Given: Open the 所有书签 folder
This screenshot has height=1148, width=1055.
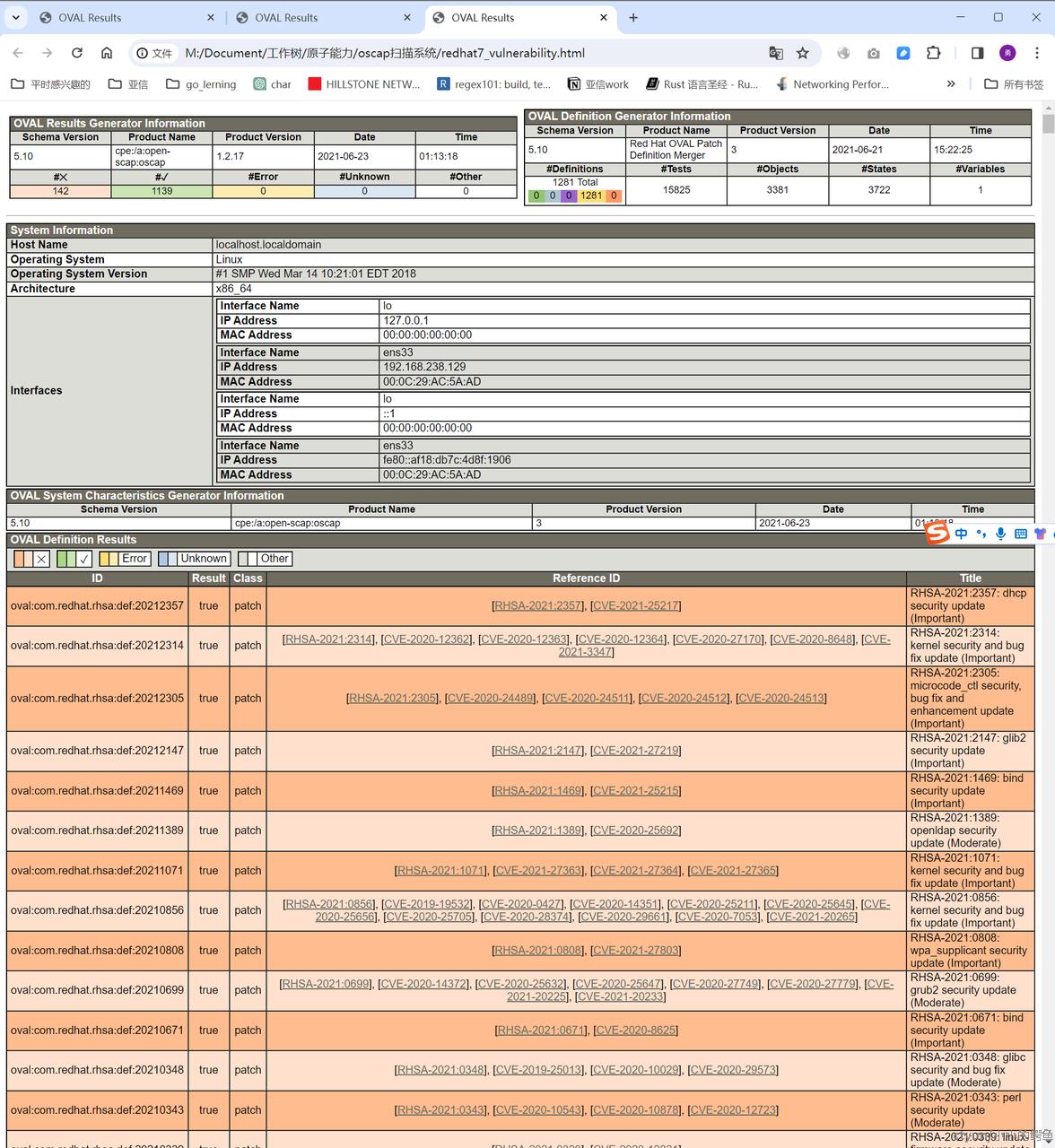Looking at the screenshot, I should (x=1014, y=84).
